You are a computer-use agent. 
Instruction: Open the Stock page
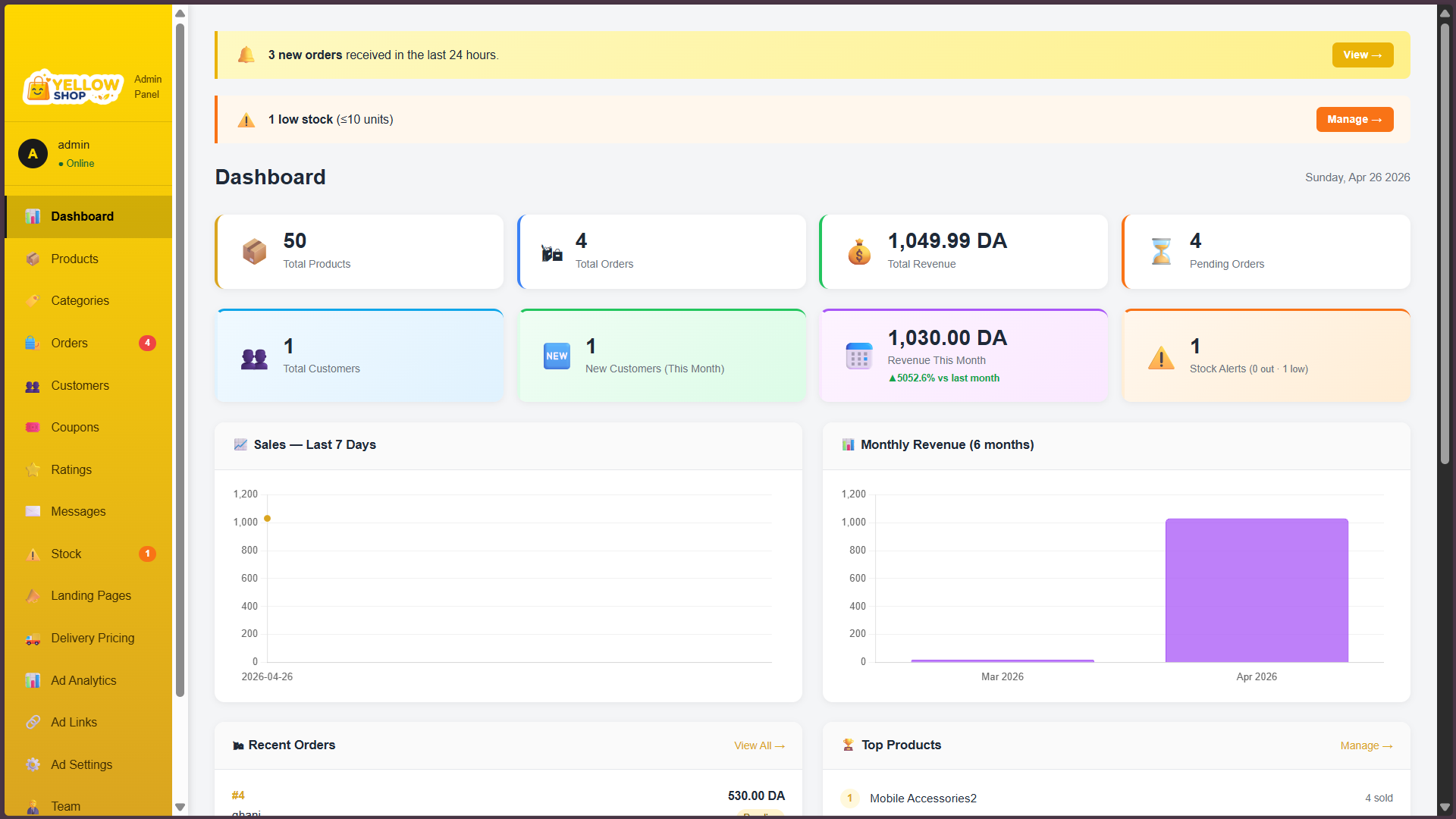tap(89, 554)
